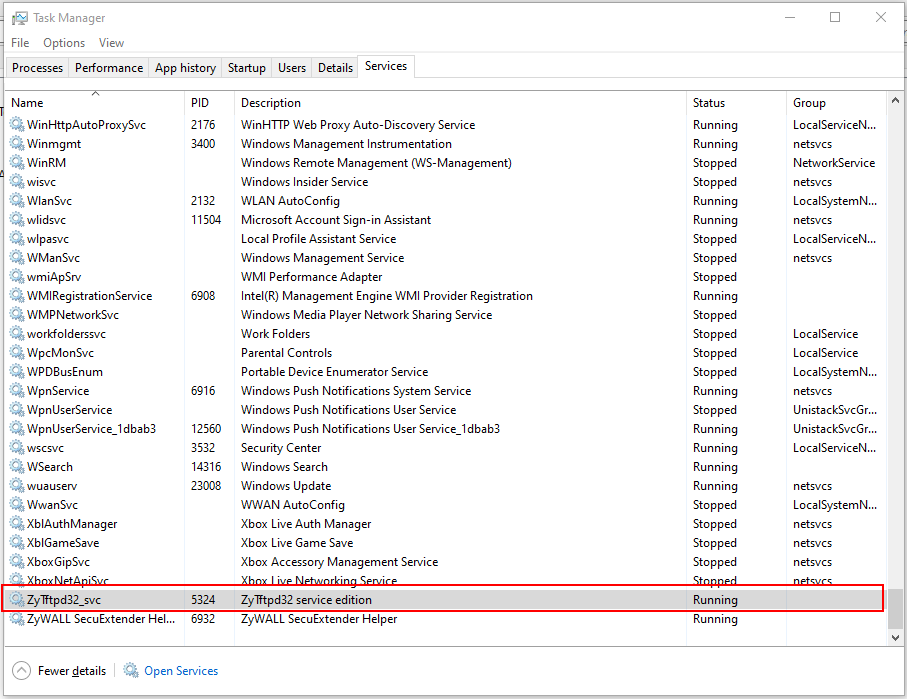This screenshot has height=699, width=907.
Task: Switch to the Startup tab
Action: click(246, 68)
